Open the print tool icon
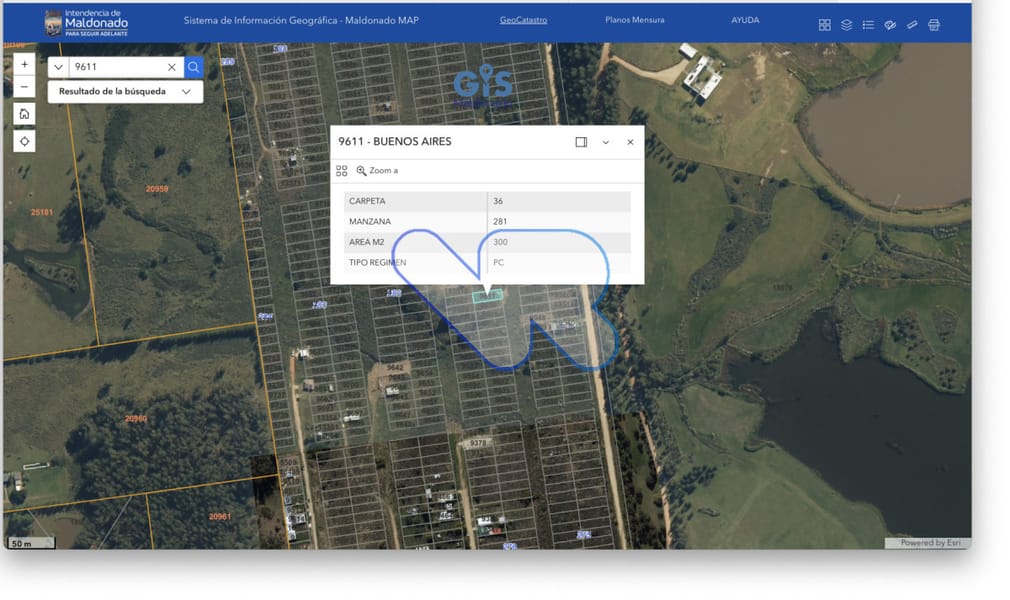Screen dimensions: 1010x600 (x=934, y=25)
